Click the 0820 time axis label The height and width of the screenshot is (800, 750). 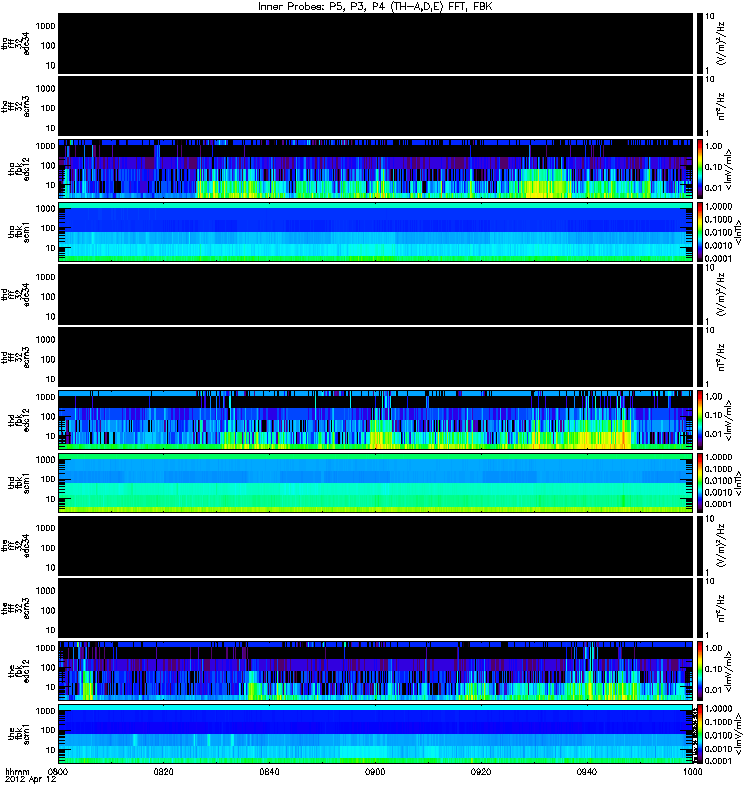163,771
